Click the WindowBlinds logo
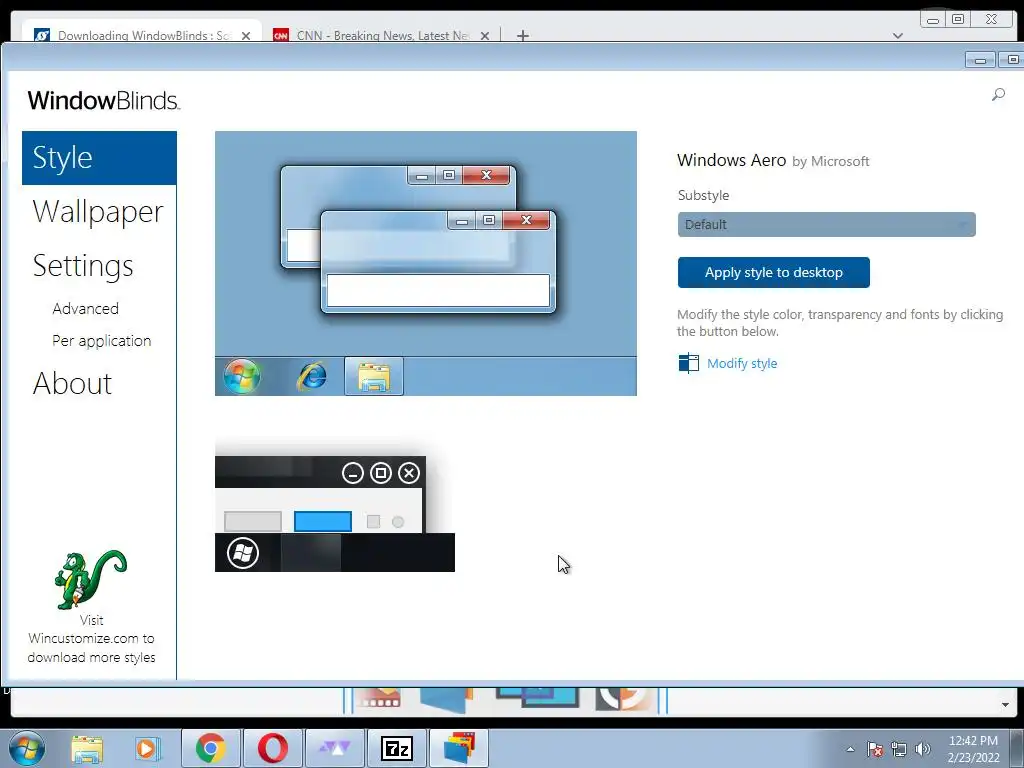This screenshot has width=1024, height=768. tap(104, 101)
